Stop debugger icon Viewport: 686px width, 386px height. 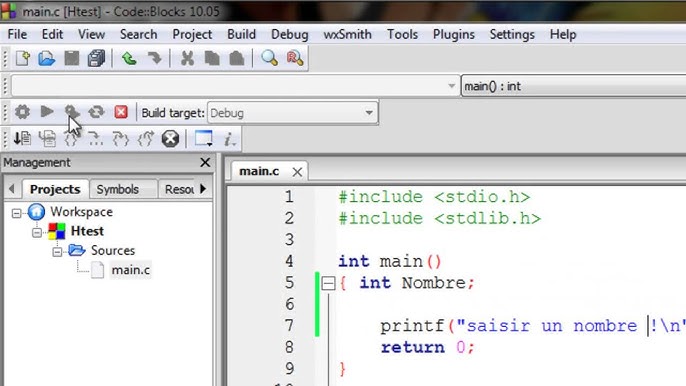coord(170,139)
